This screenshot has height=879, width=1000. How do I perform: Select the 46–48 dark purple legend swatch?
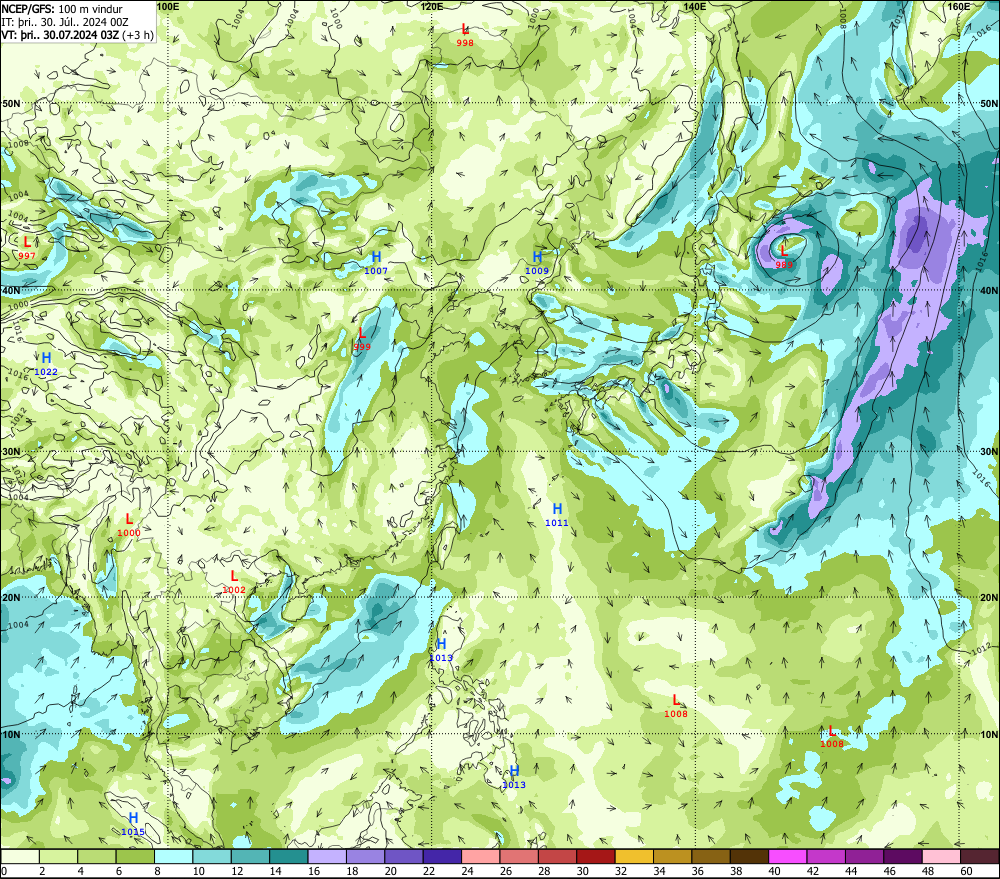pos(902,856)
